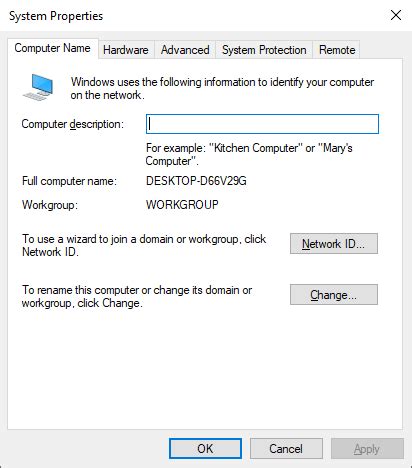Click the Computer description label
Screen dimensions: 412x468
73,124
